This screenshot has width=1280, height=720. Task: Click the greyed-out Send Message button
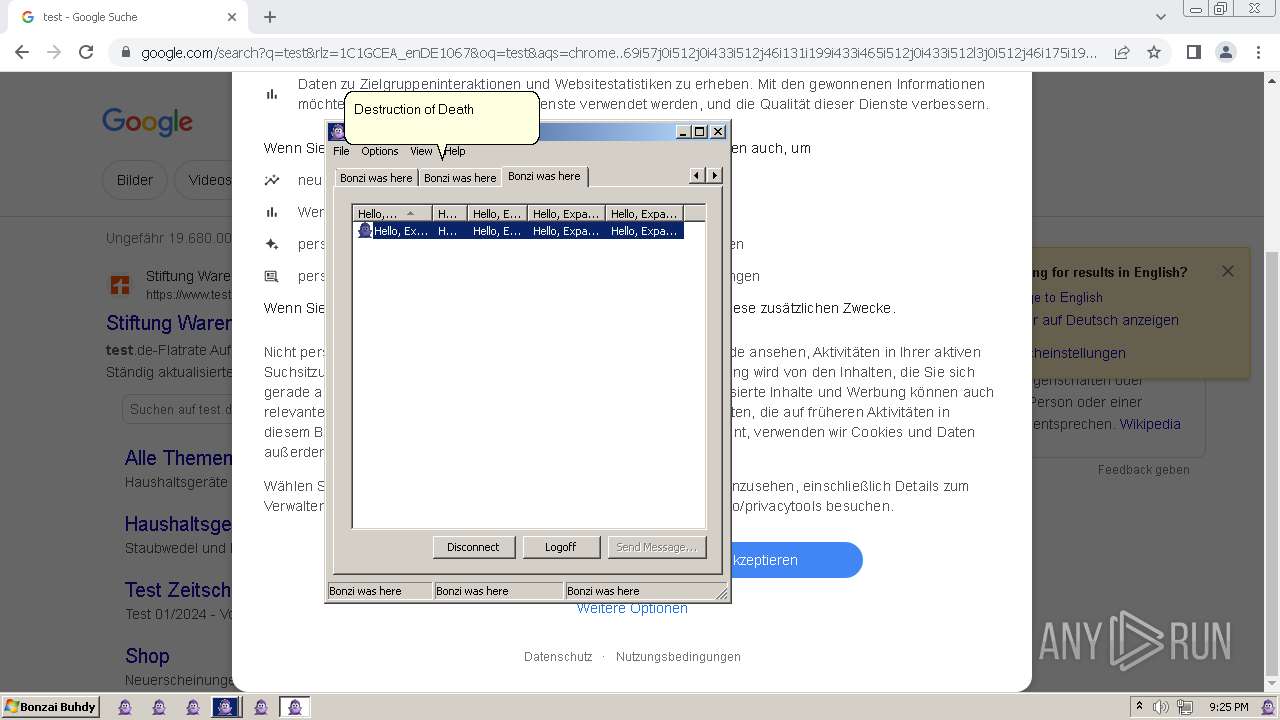[656, 547]
